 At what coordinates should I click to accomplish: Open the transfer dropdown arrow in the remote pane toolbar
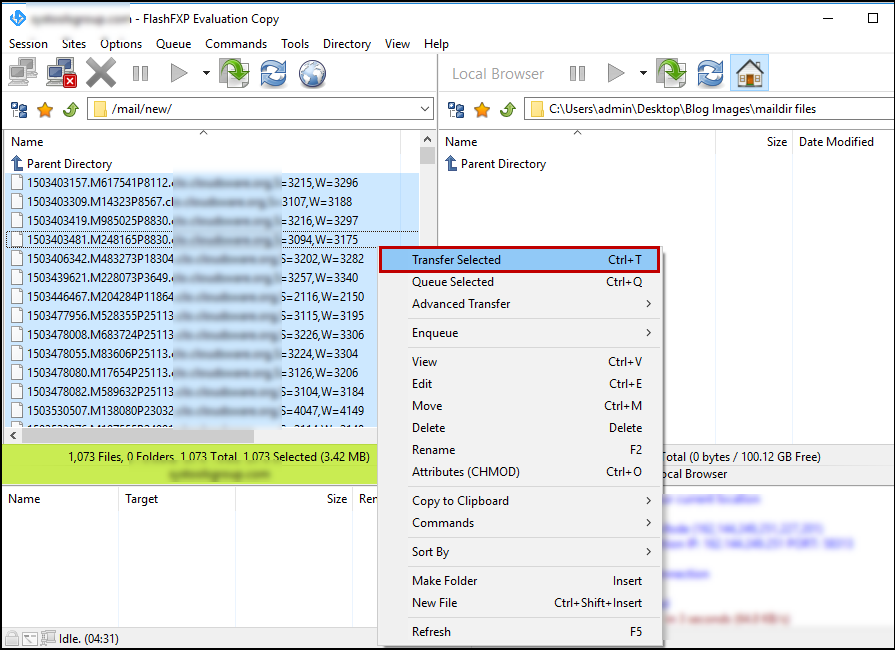pyautogui.click(x=206, y=73)
